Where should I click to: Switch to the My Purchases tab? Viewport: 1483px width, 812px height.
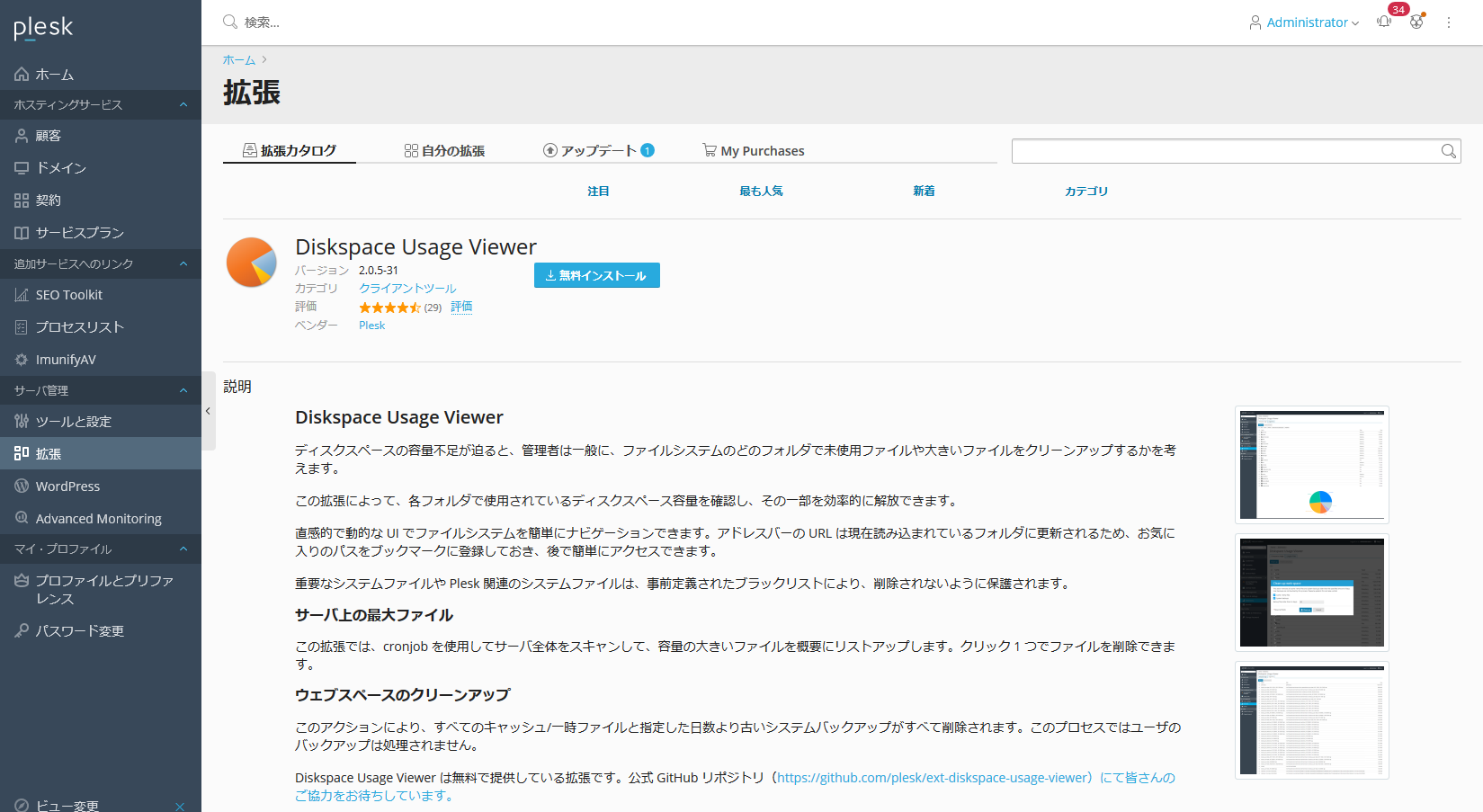(754, 151)
